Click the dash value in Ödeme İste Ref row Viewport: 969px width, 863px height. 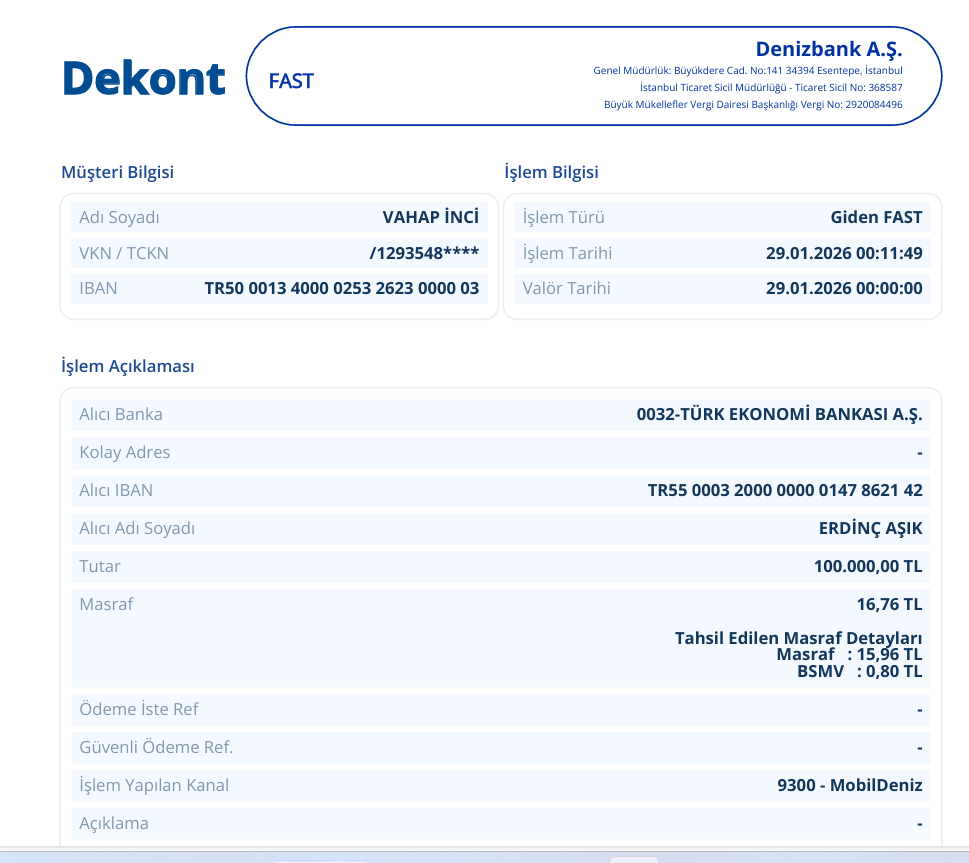point(920,711)
